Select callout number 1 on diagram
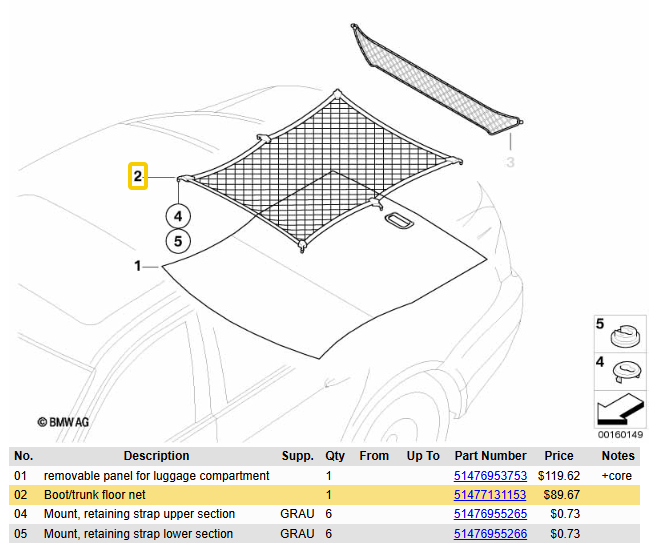656x554 pixels. coord(138,266)
